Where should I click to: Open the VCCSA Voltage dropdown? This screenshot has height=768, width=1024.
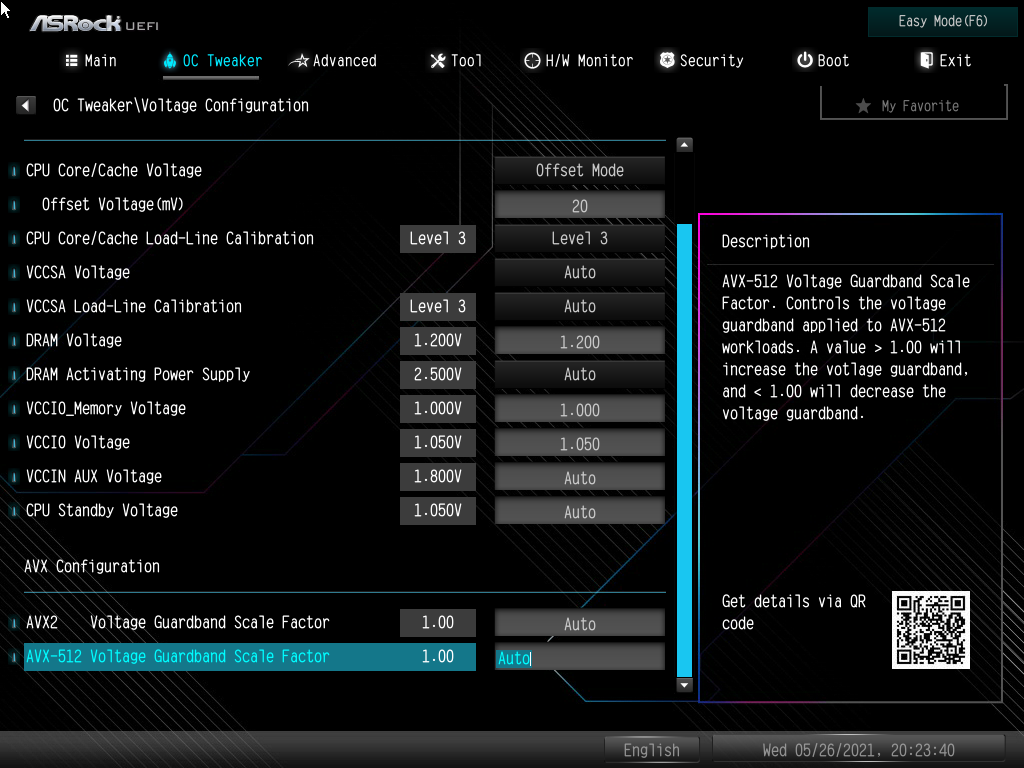579,272
